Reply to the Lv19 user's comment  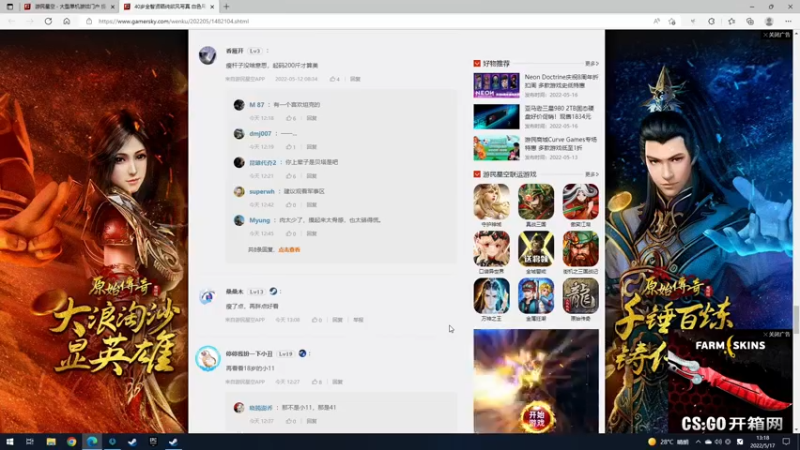pyautogui.click(x=337, y=382)
